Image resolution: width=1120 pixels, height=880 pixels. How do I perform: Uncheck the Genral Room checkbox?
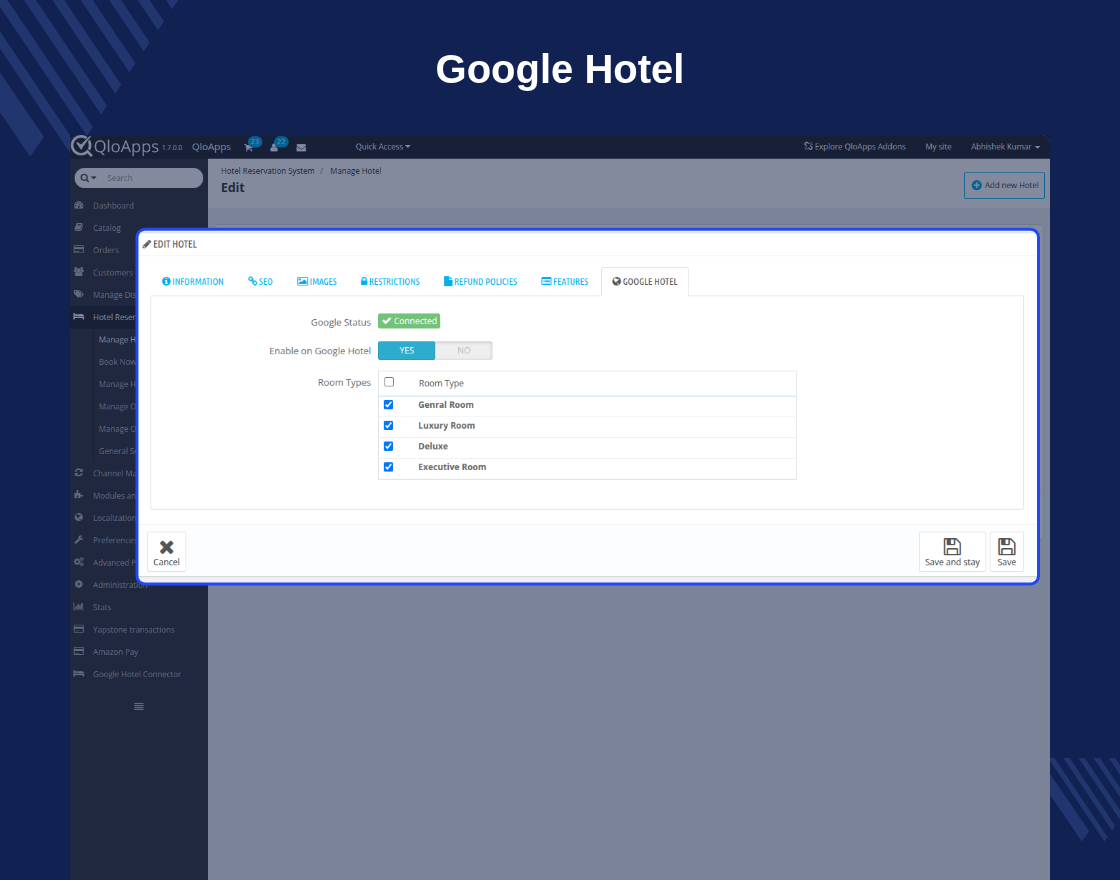pos(389,405)
